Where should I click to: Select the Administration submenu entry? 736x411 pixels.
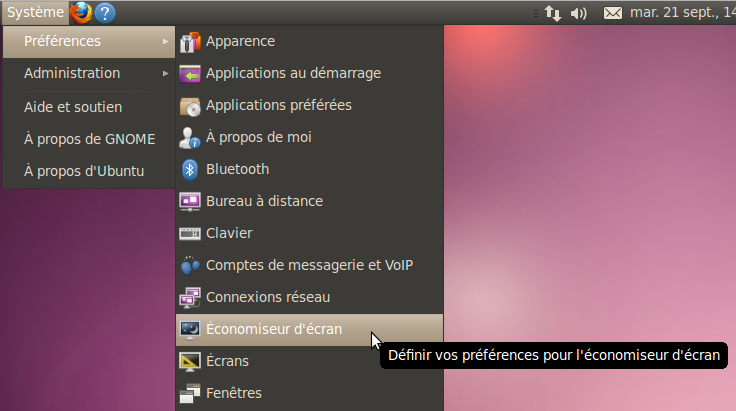click(x=89, y=73)
